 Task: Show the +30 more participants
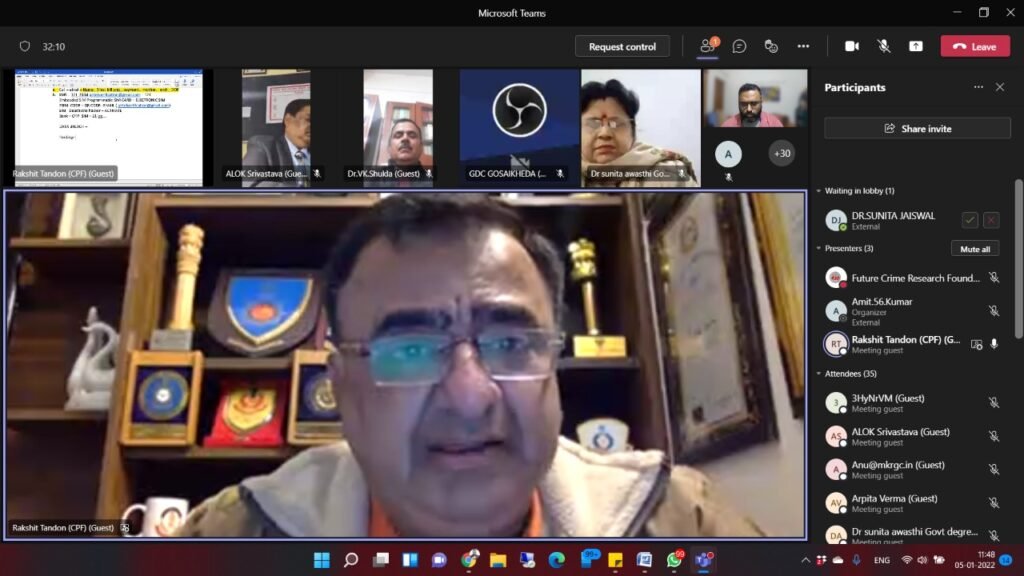pyautogui.click(x=782, y=153)
